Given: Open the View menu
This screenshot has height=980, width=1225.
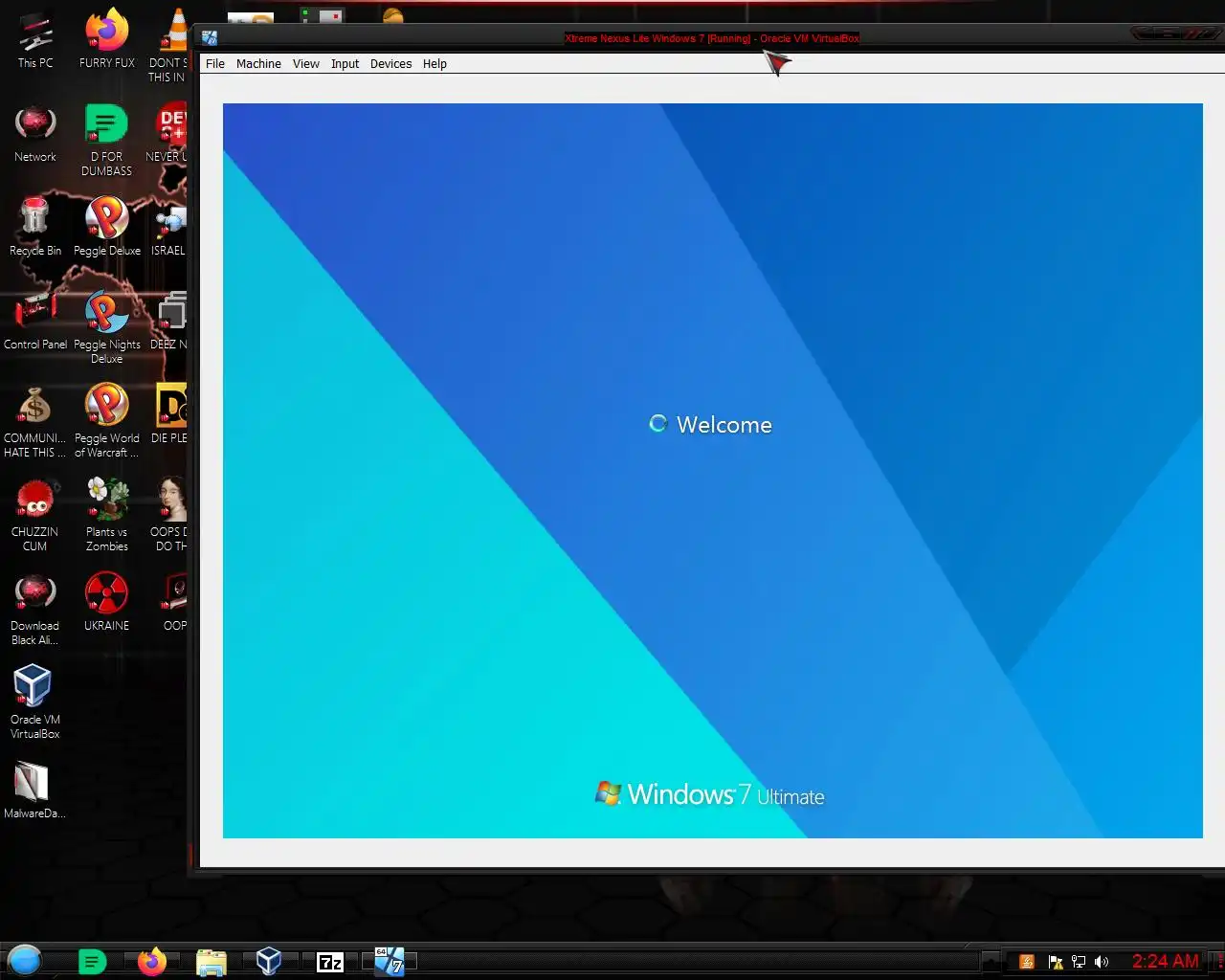Looking at the screenshot, I should click(306, 64).
